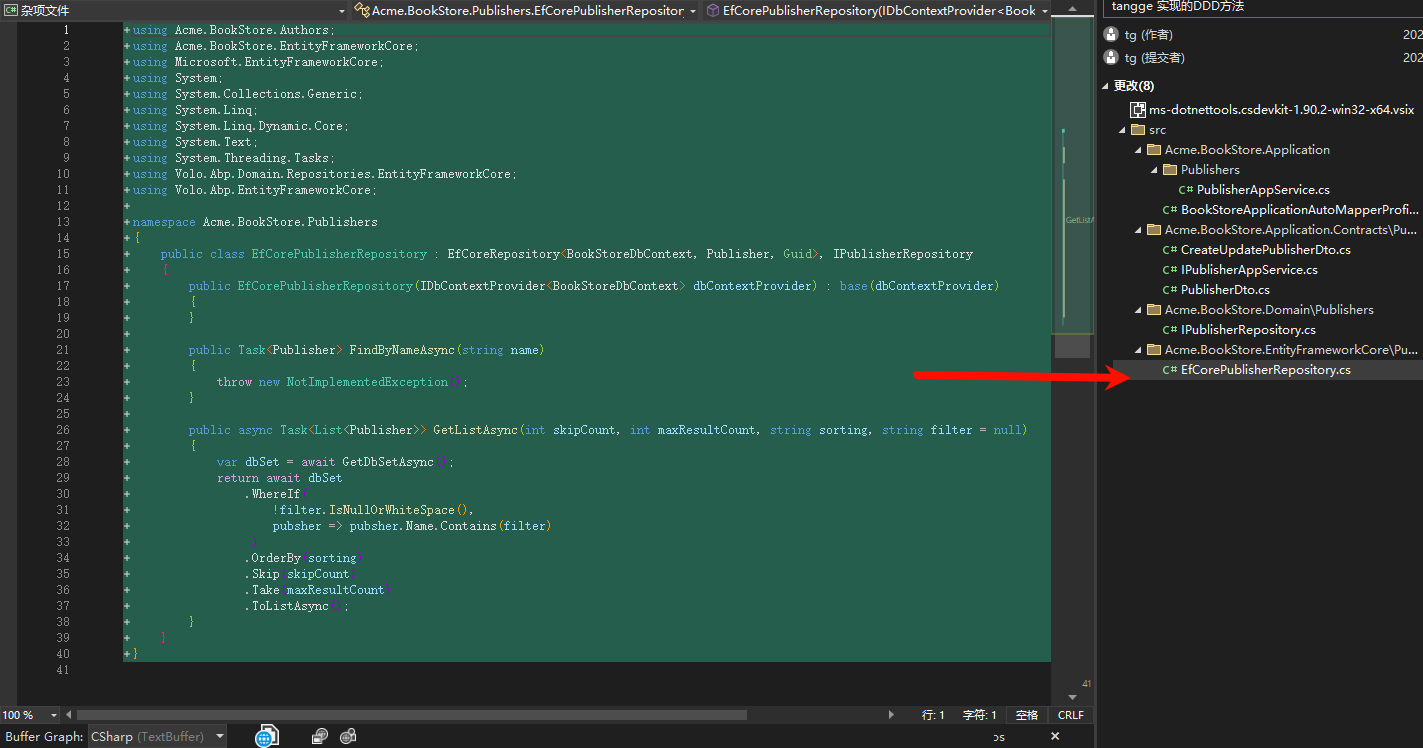Click line number 15 in gutter

click(63, 254)
